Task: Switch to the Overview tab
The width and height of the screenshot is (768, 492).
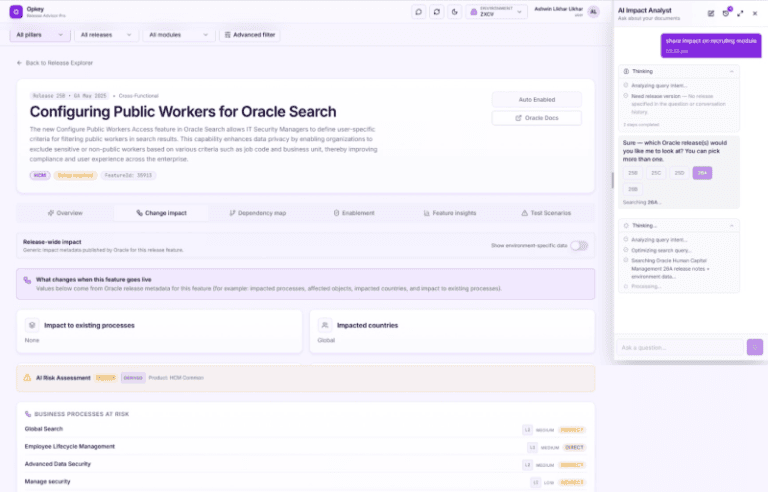Action: pos(65,213)
